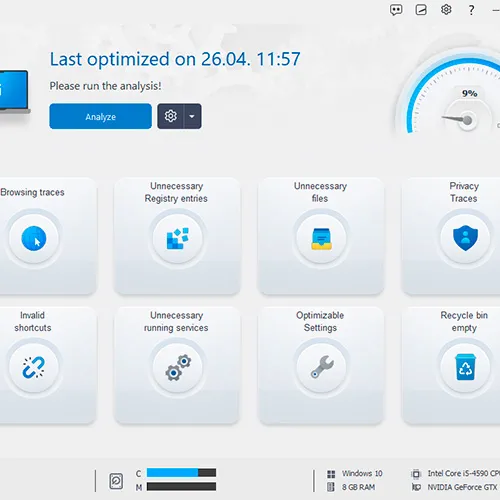Click the Analyze button
Screen dimensions: 500x500
point(100,116)
